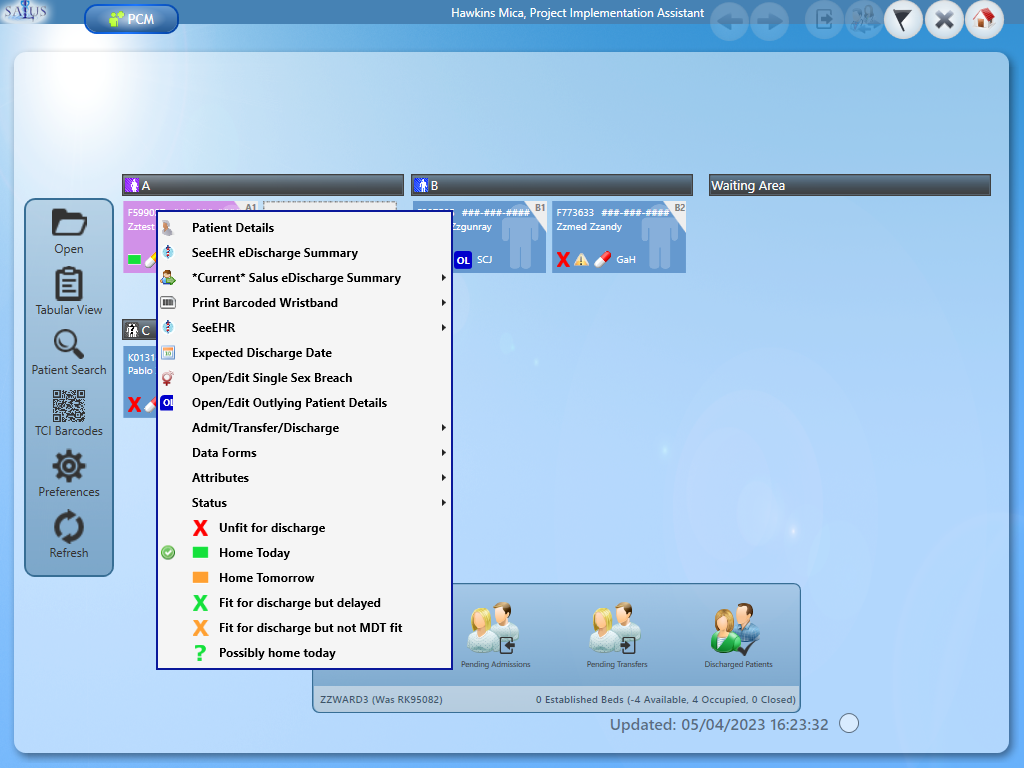Click the update status circle indicator
This screenshot has width=1024, height=768.
pos(849,724)
